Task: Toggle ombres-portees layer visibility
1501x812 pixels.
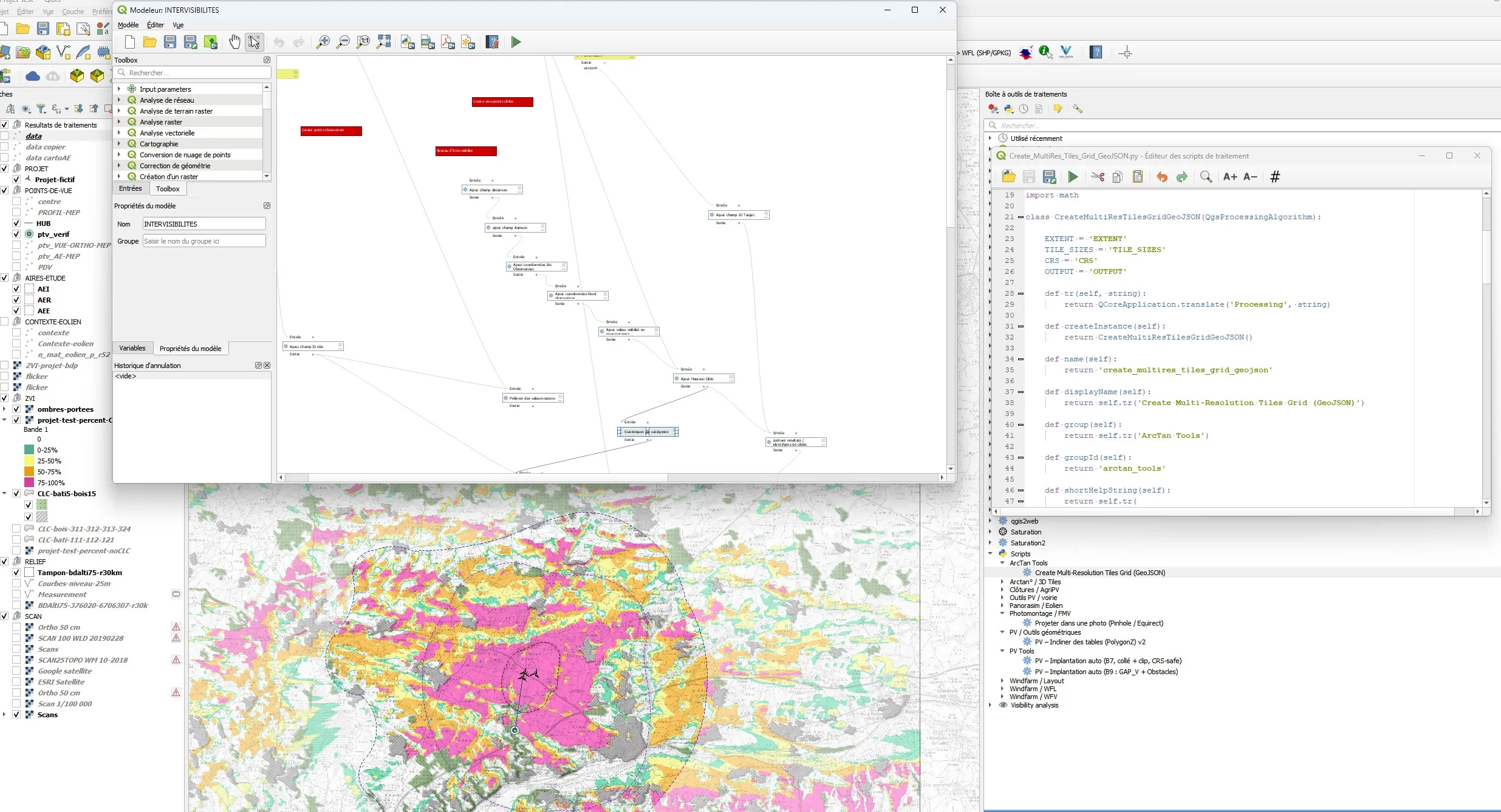Action: [x=16, y=409]
